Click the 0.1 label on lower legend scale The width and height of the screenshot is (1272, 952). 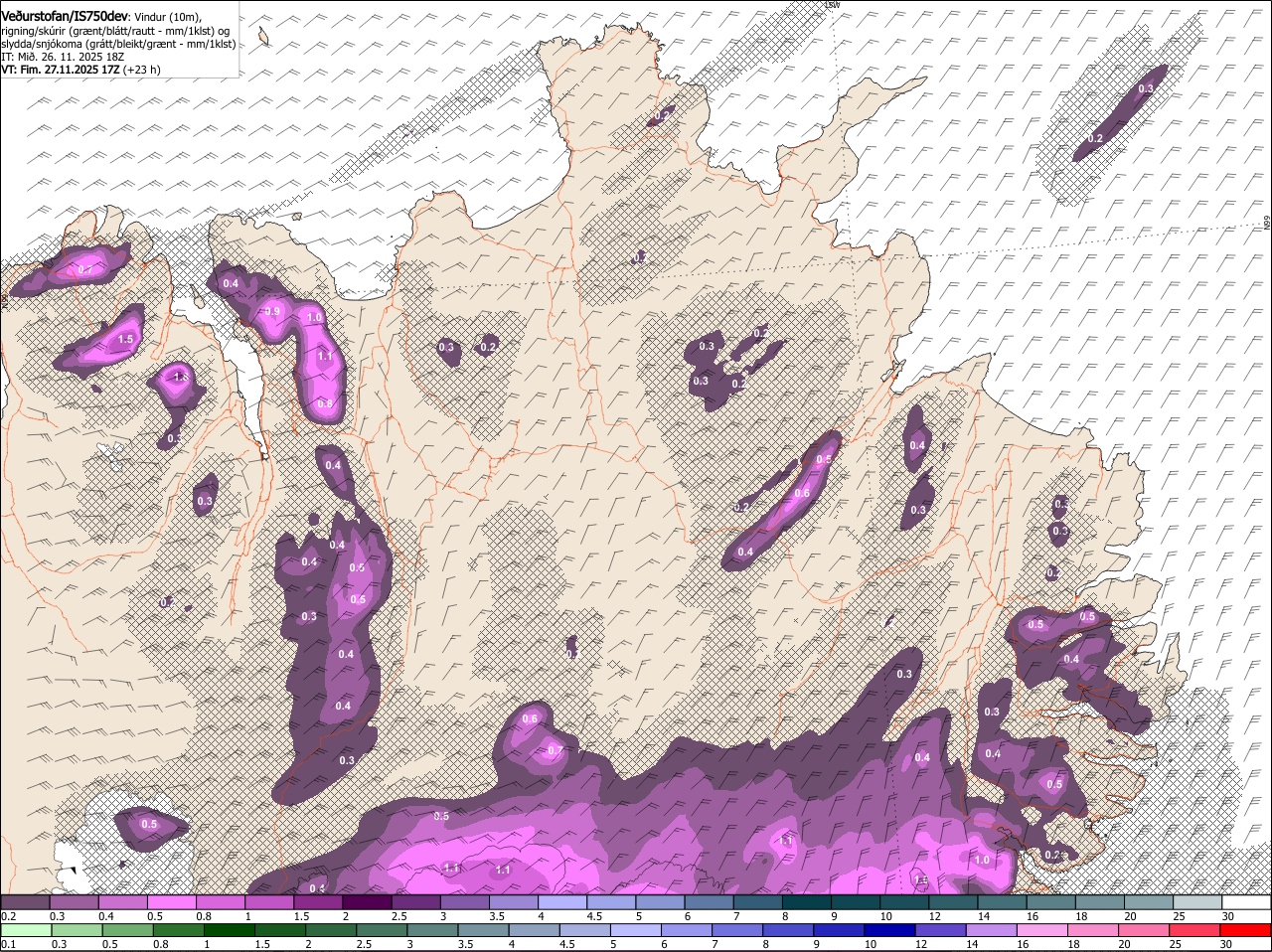[x=8, y=944]
